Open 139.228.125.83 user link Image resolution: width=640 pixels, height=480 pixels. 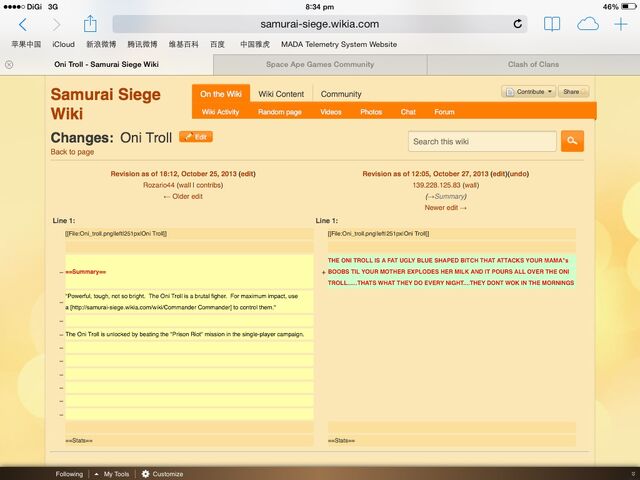[436, 185]
